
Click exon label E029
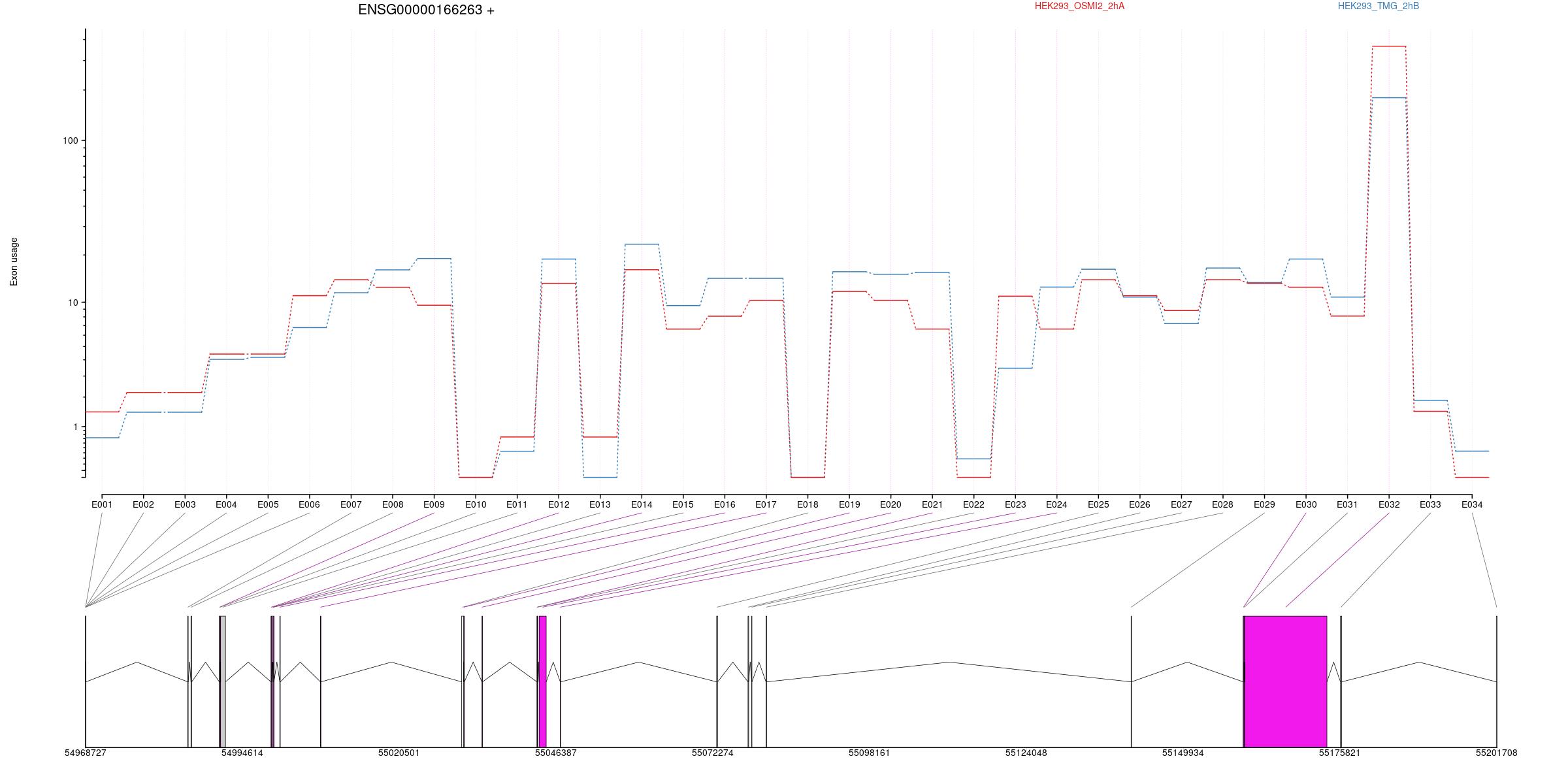click(x=1264, y=504)
